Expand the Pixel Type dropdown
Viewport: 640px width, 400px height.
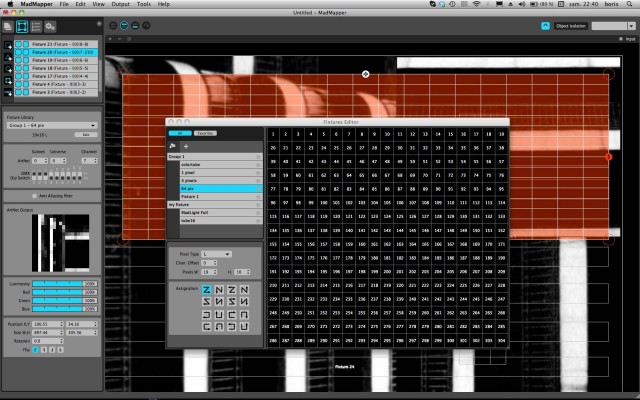click(222, 255)
